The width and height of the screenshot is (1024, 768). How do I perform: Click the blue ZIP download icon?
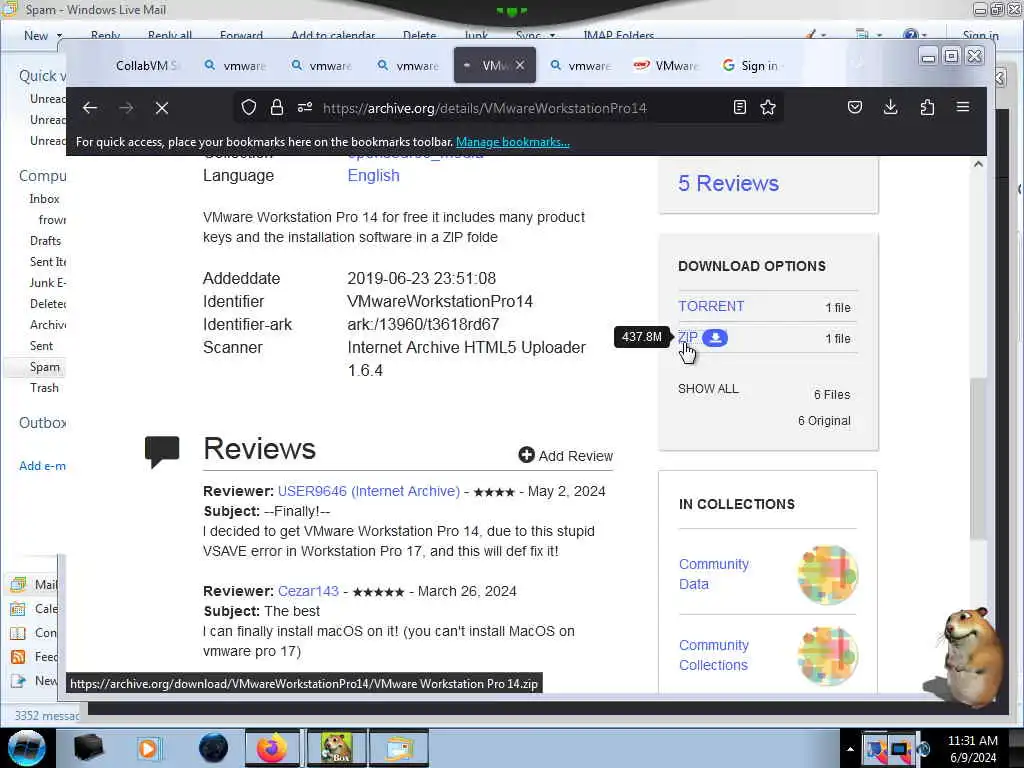click(x=716, y=338)
